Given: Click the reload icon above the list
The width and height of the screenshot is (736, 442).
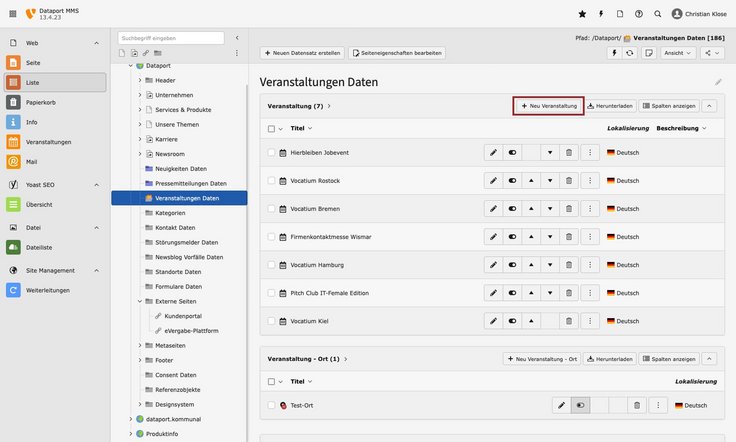Looking at the screenshot, I should (x=628, y=52).
